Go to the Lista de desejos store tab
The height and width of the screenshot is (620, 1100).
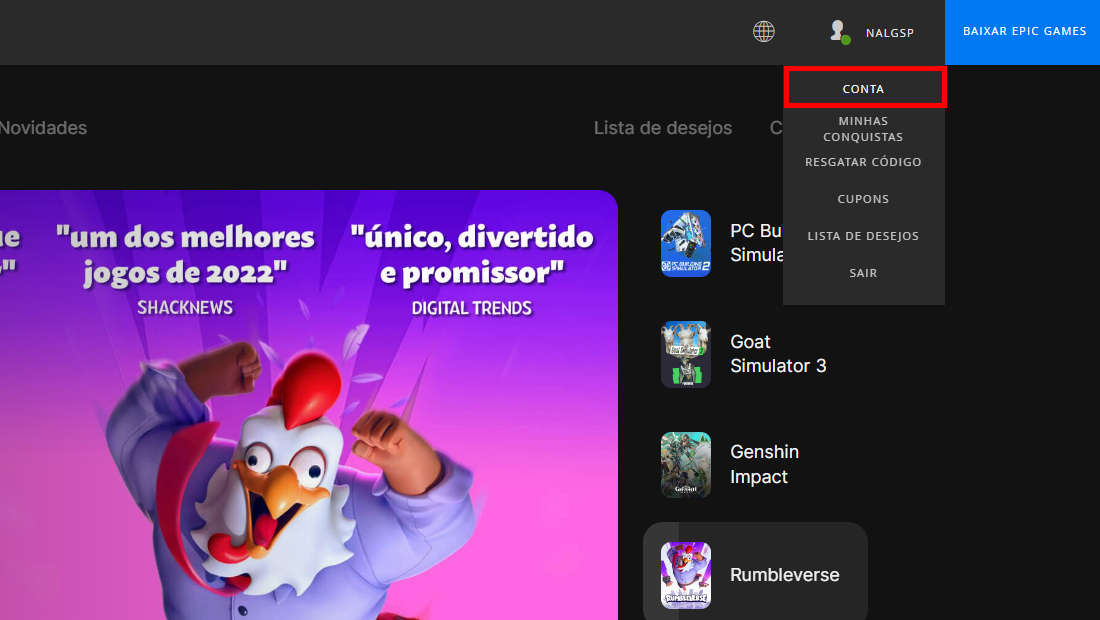click(663, 128)
